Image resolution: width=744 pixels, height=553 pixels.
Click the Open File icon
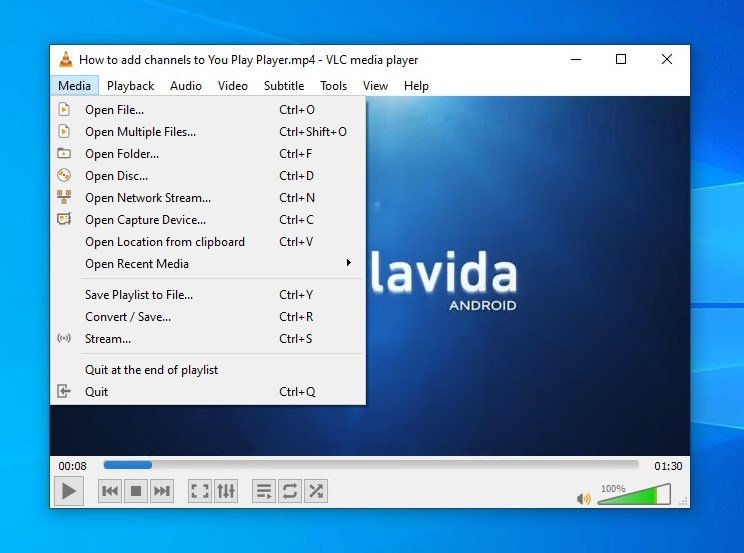64,109
